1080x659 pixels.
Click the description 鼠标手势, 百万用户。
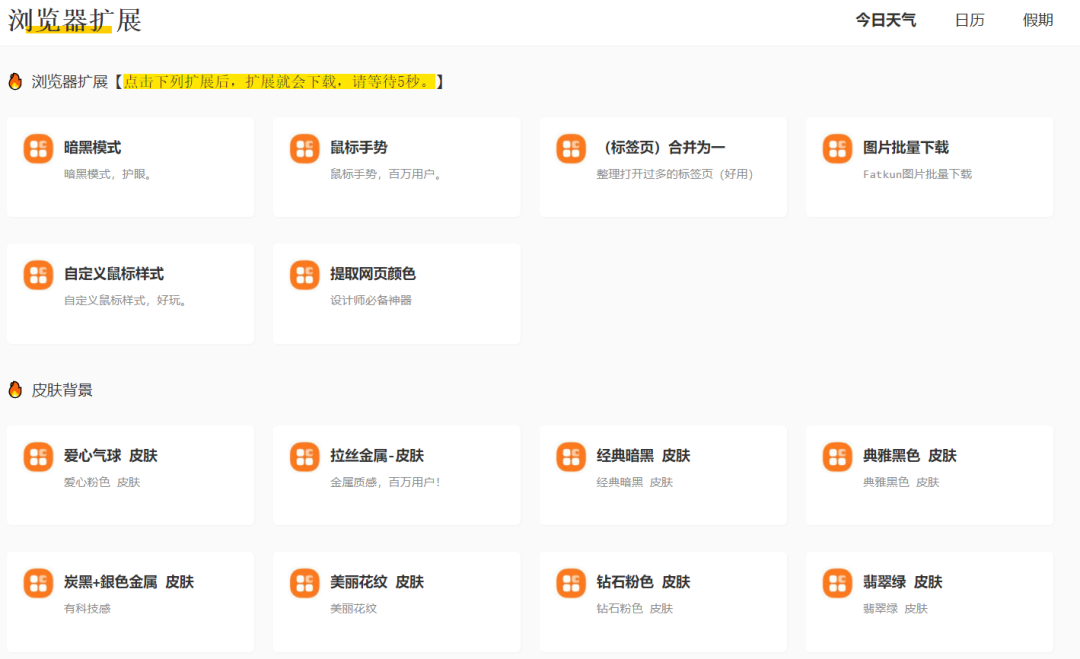click(386, 174)
